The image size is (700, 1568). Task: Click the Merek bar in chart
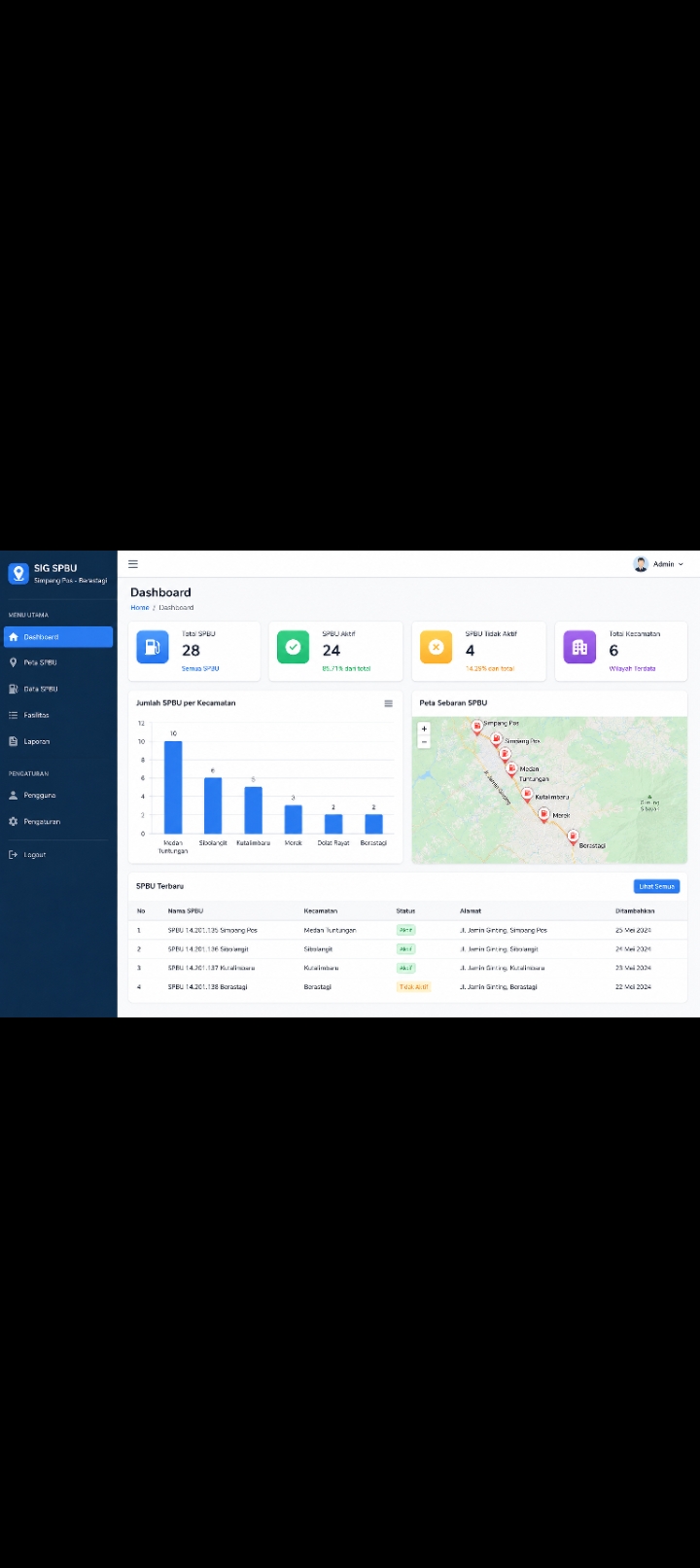(293, 820)
